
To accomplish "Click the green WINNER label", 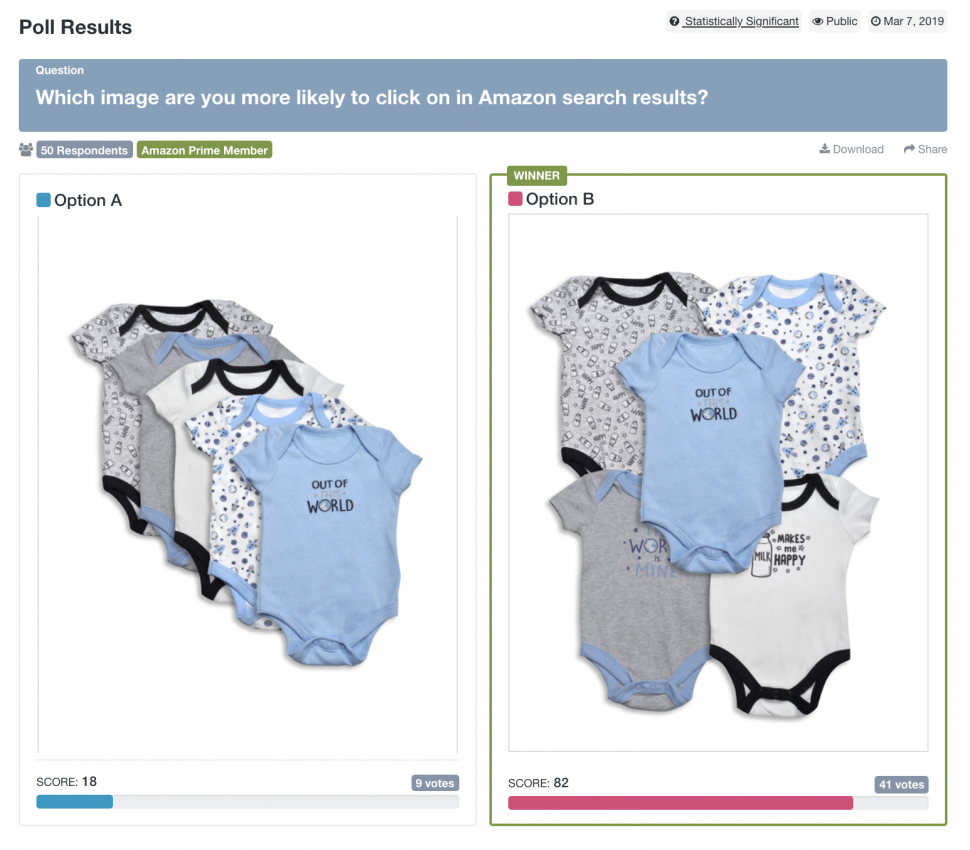I will point(537,176).
